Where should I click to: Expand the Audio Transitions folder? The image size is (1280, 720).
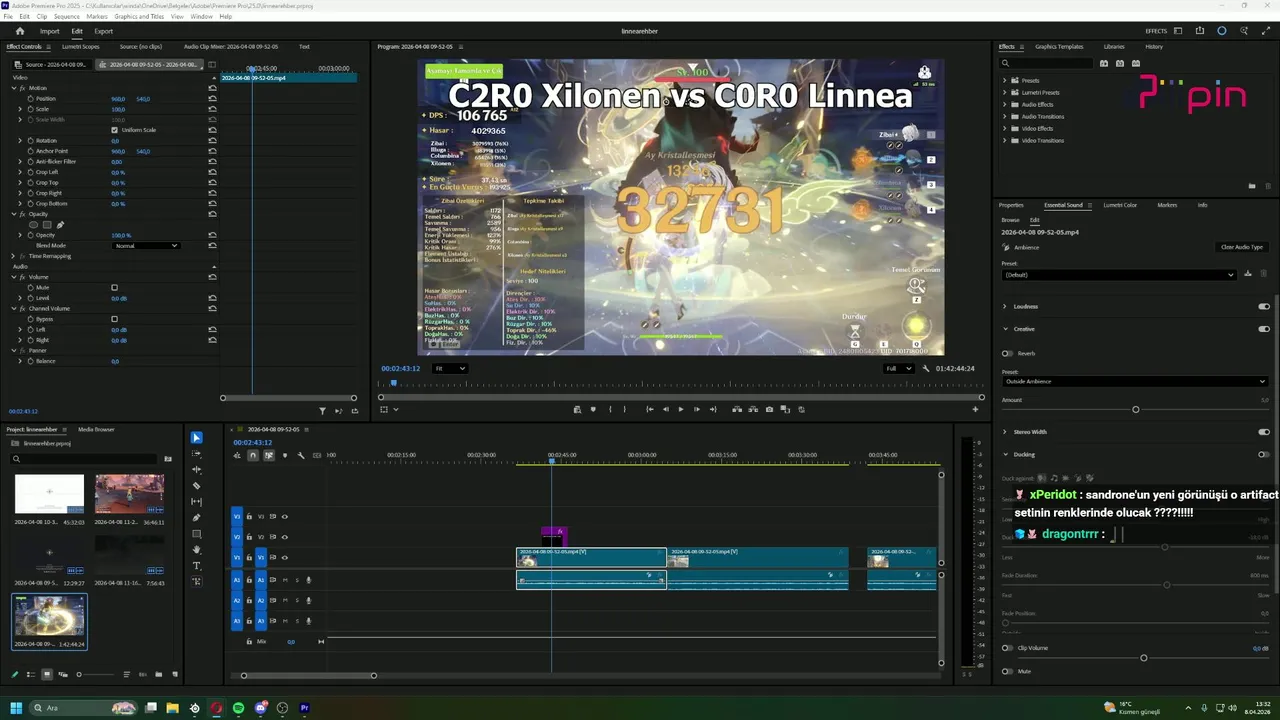click(1005, 117)
